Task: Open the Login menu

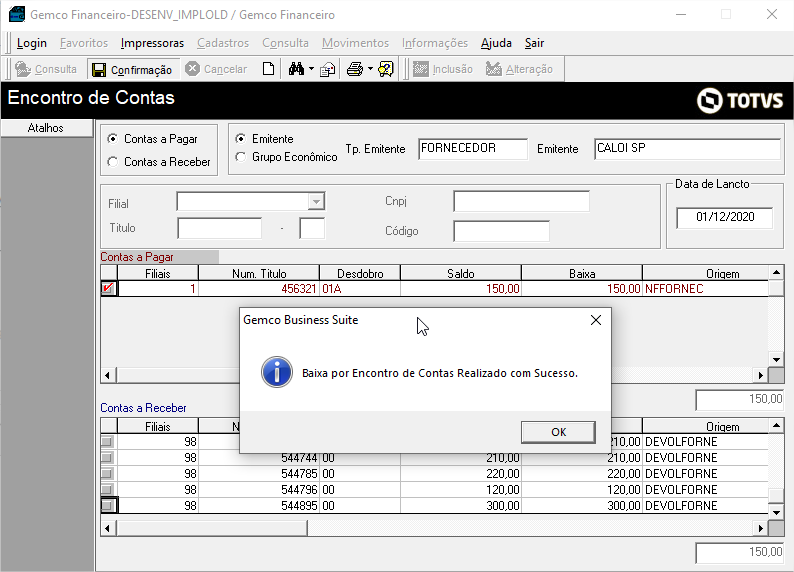Action: 31,43
